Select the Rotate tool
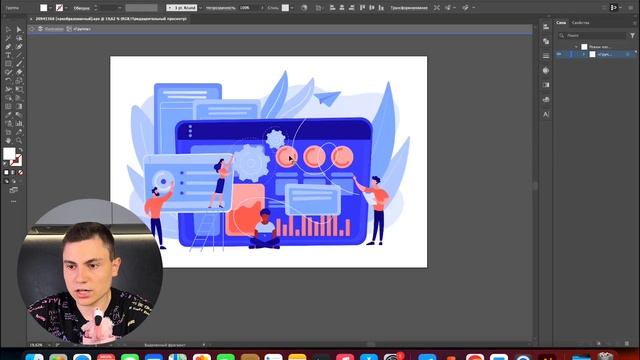 [8, 81]
